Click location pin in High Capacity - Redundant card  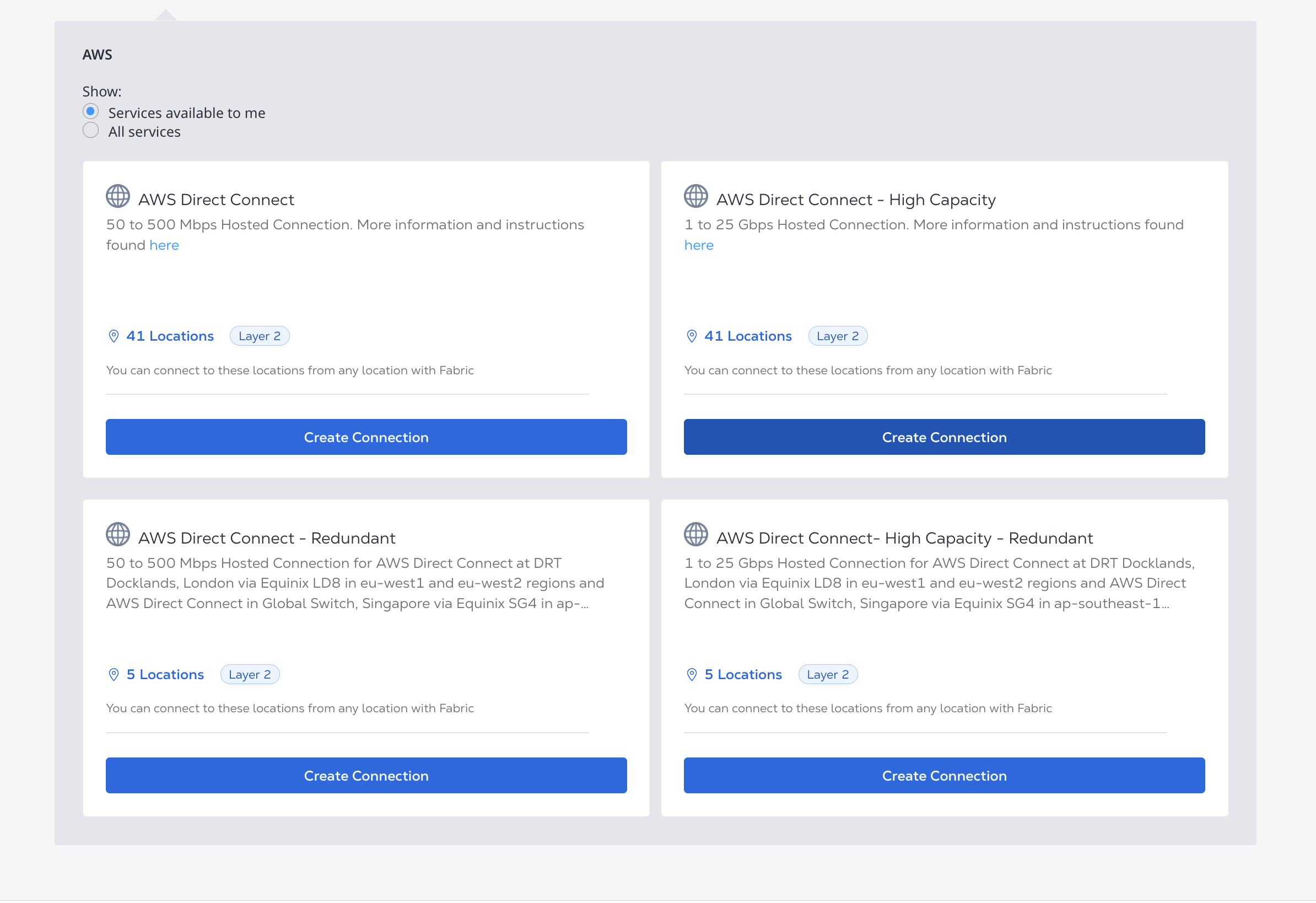pos(692,675)
